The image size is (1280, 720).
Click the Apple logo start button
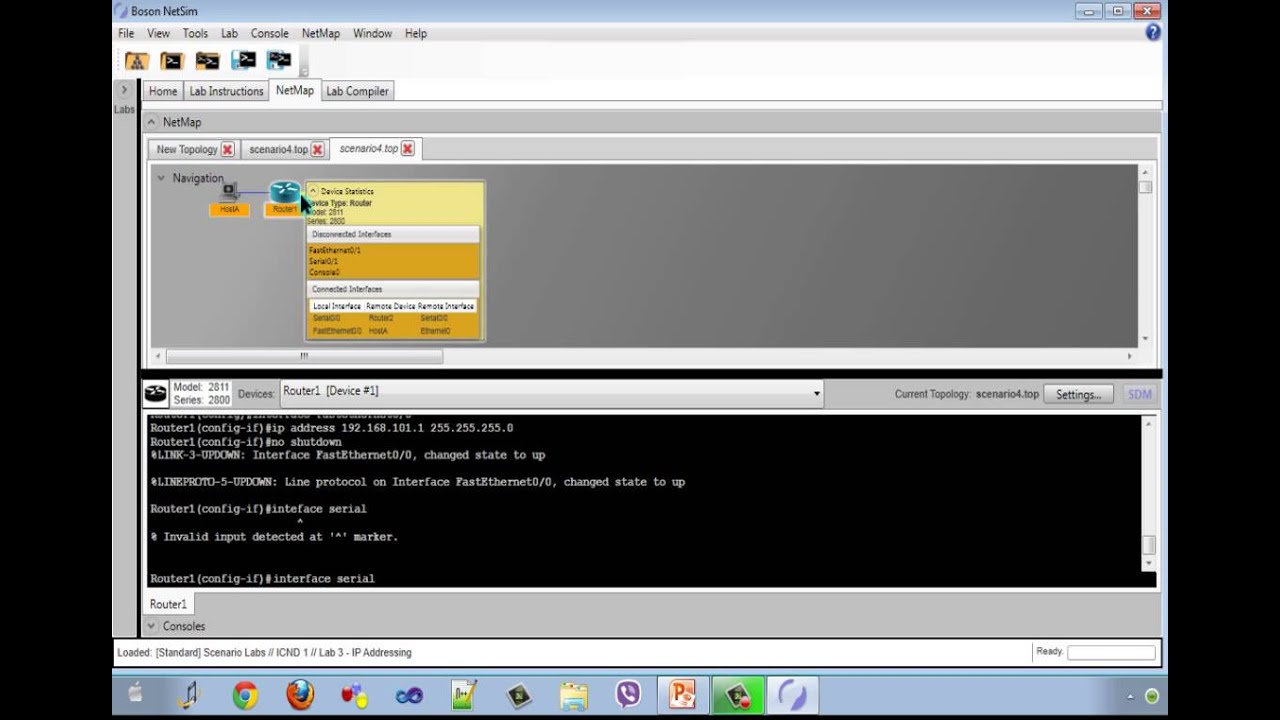(136, 694)
